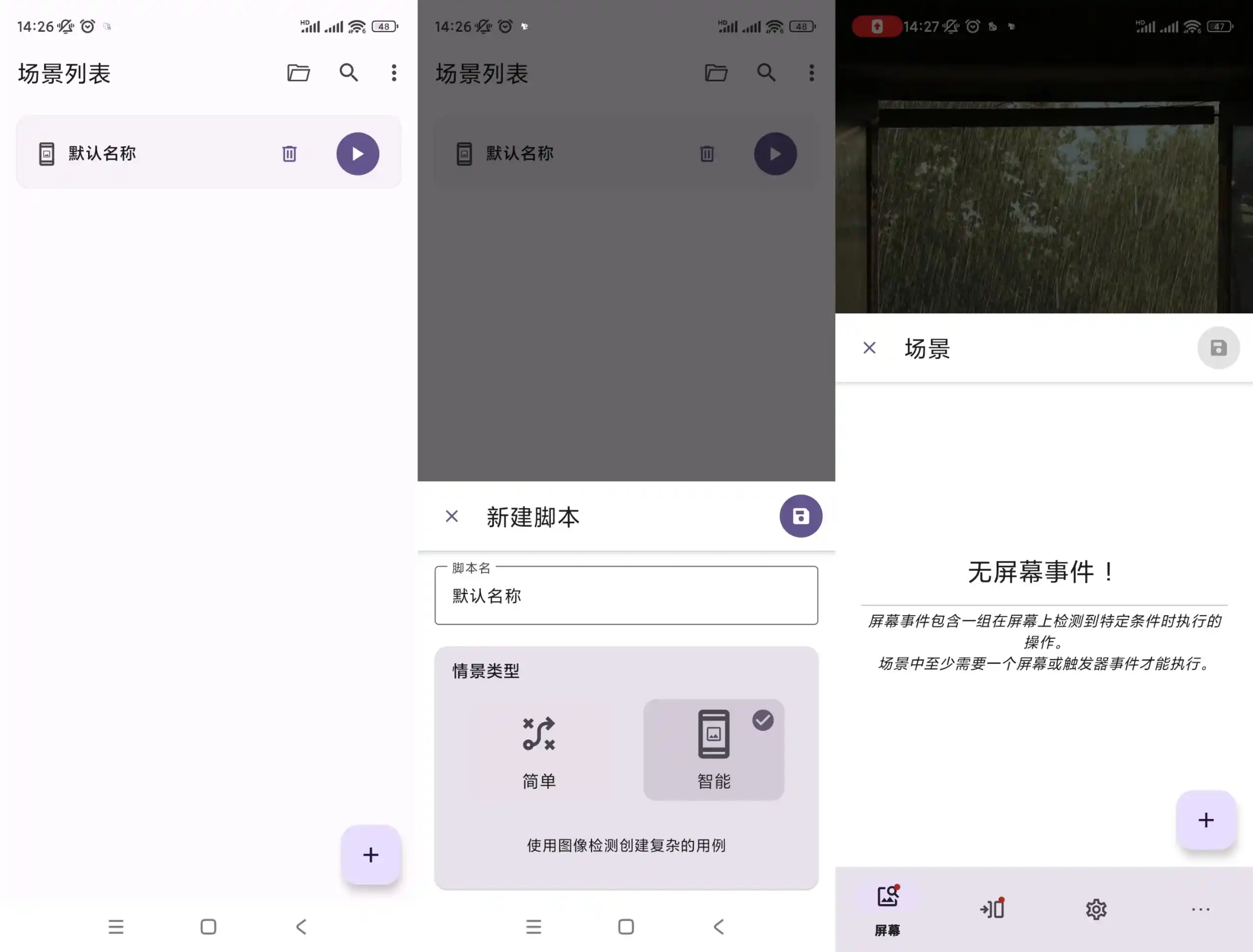Select the trigger events icon in bottom bar
Viewport: 1253px width, 952px height.
[x=992, y=908]
